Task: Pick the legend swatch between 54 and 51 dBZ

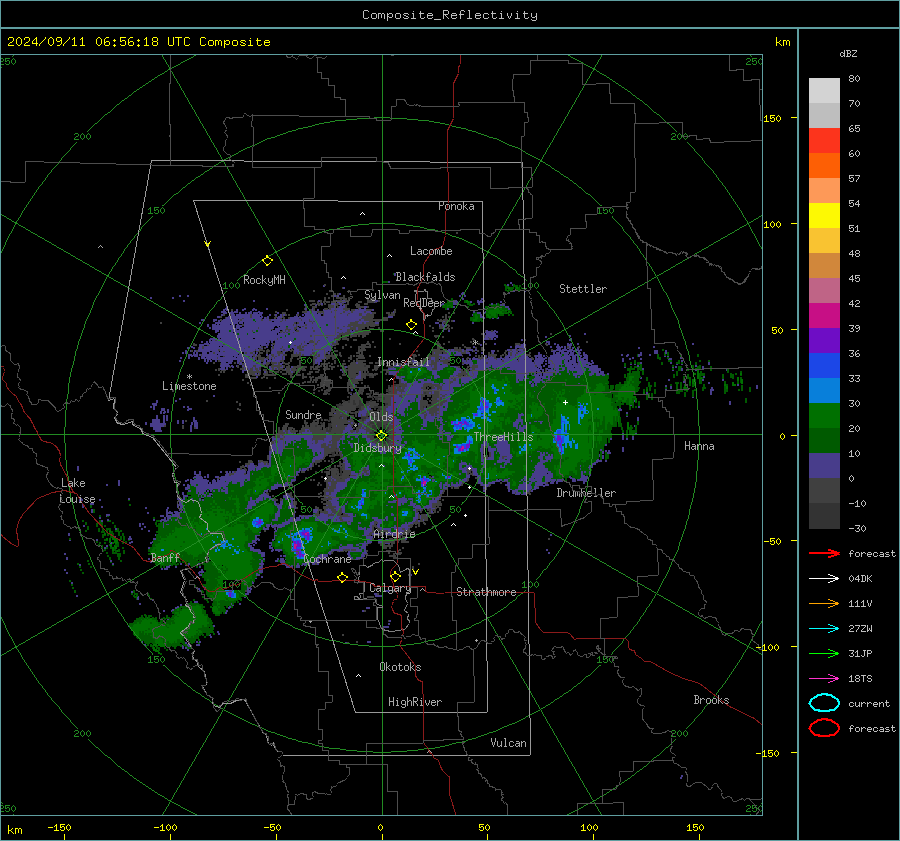Action: pyautogui.click(x=824, y=216)
